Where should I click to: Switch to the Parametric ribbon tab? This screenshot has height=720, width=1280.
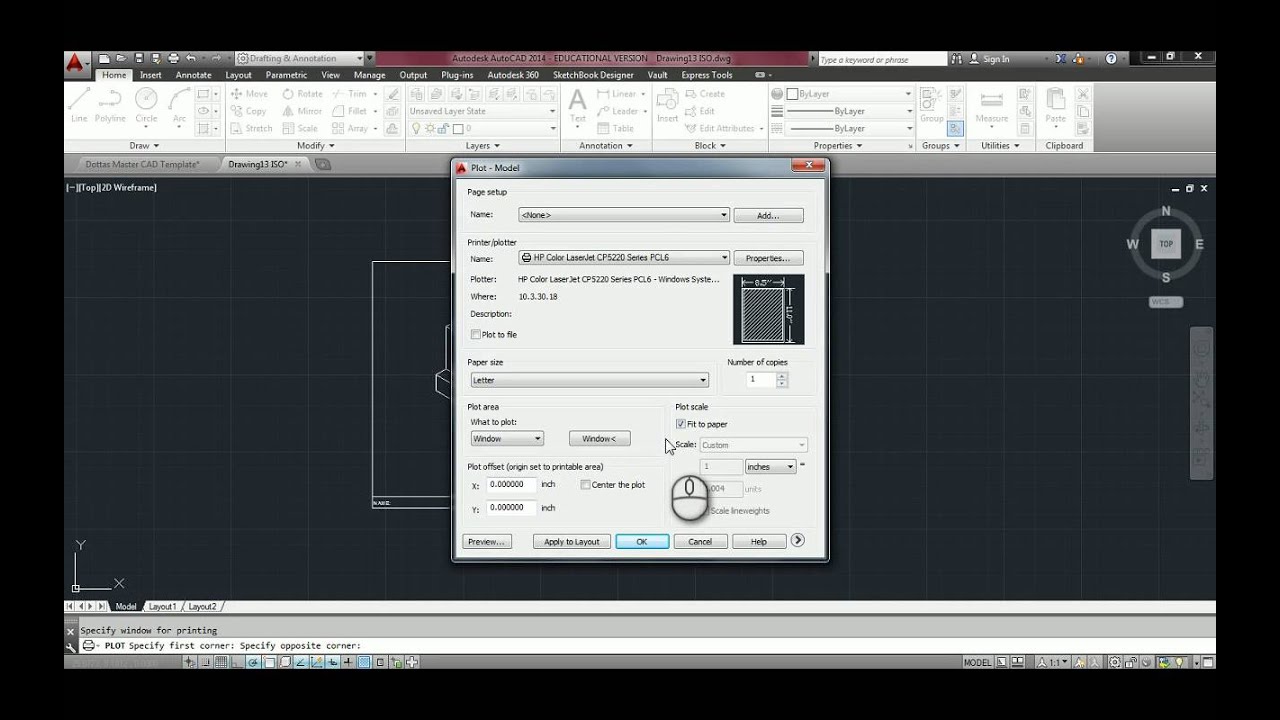287,75
